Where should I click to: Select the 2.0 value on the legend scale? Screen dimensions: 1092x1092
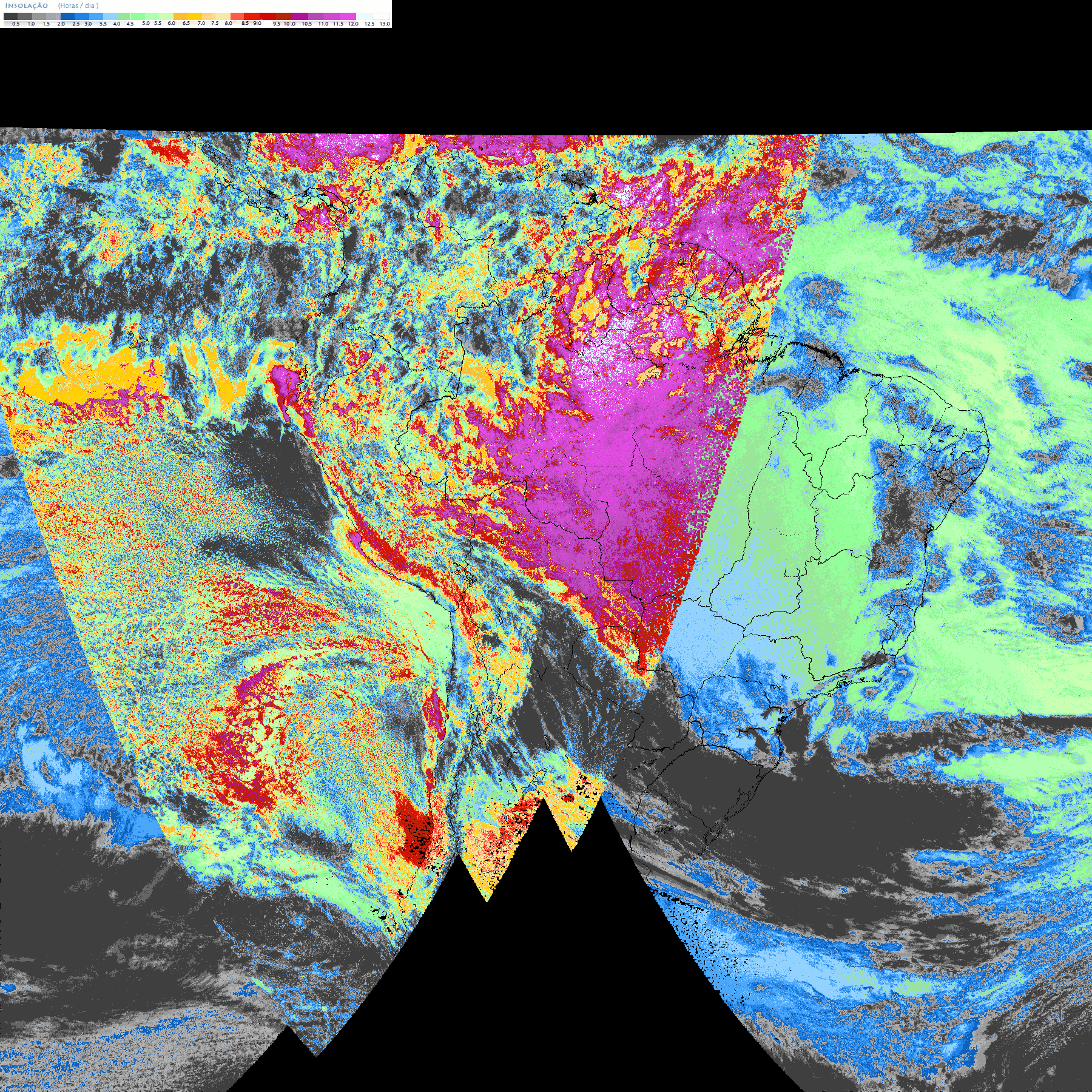(61, 24)
